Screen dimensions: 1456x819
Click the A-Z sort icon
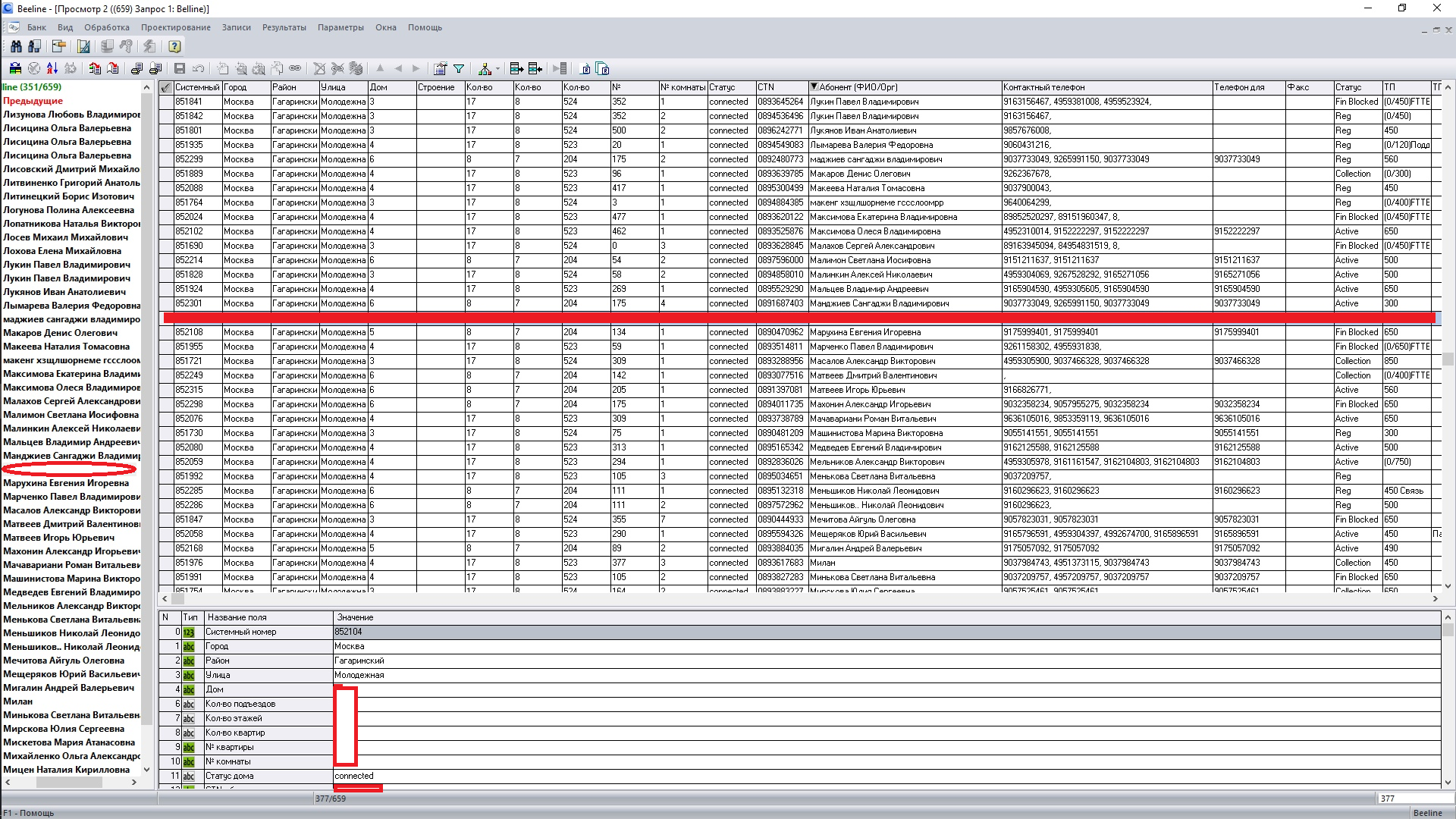tap(52, 69)
